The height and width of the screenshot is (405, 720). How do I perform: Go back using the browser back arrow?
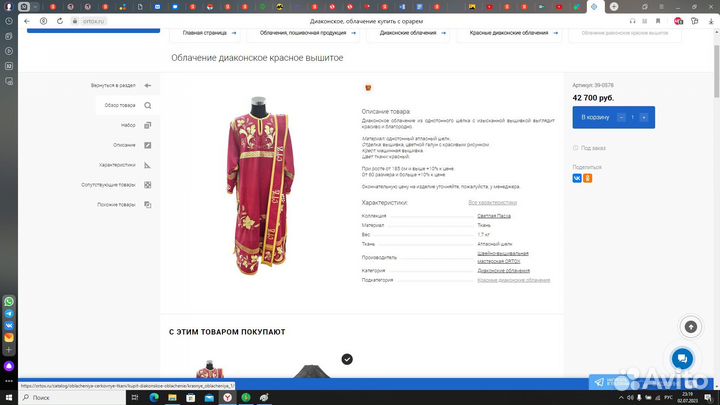click(x=27, y=21)
